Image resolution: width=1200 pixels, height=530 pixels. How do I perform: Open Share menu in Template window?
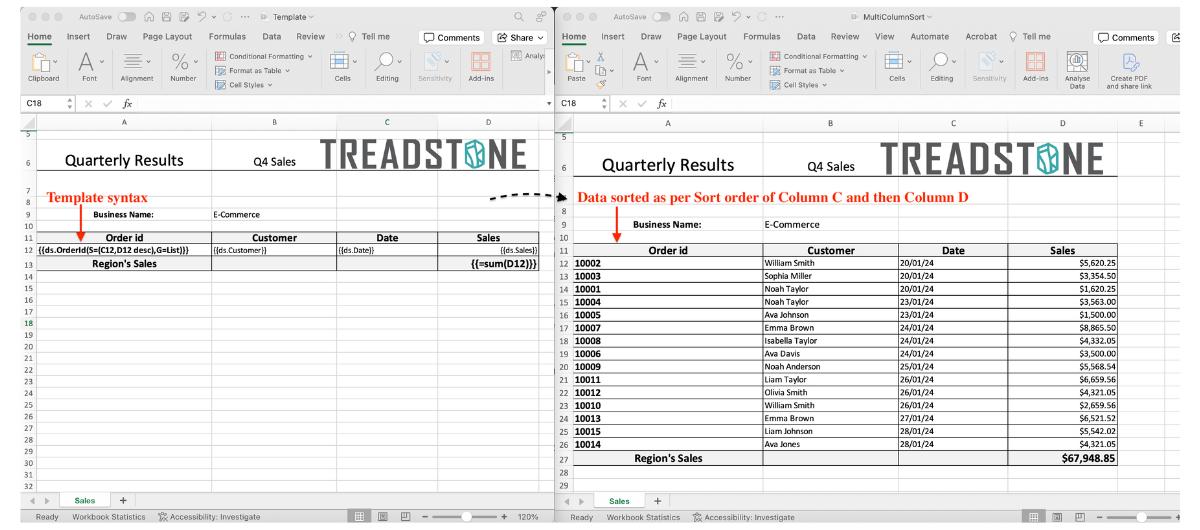[520, 37]
